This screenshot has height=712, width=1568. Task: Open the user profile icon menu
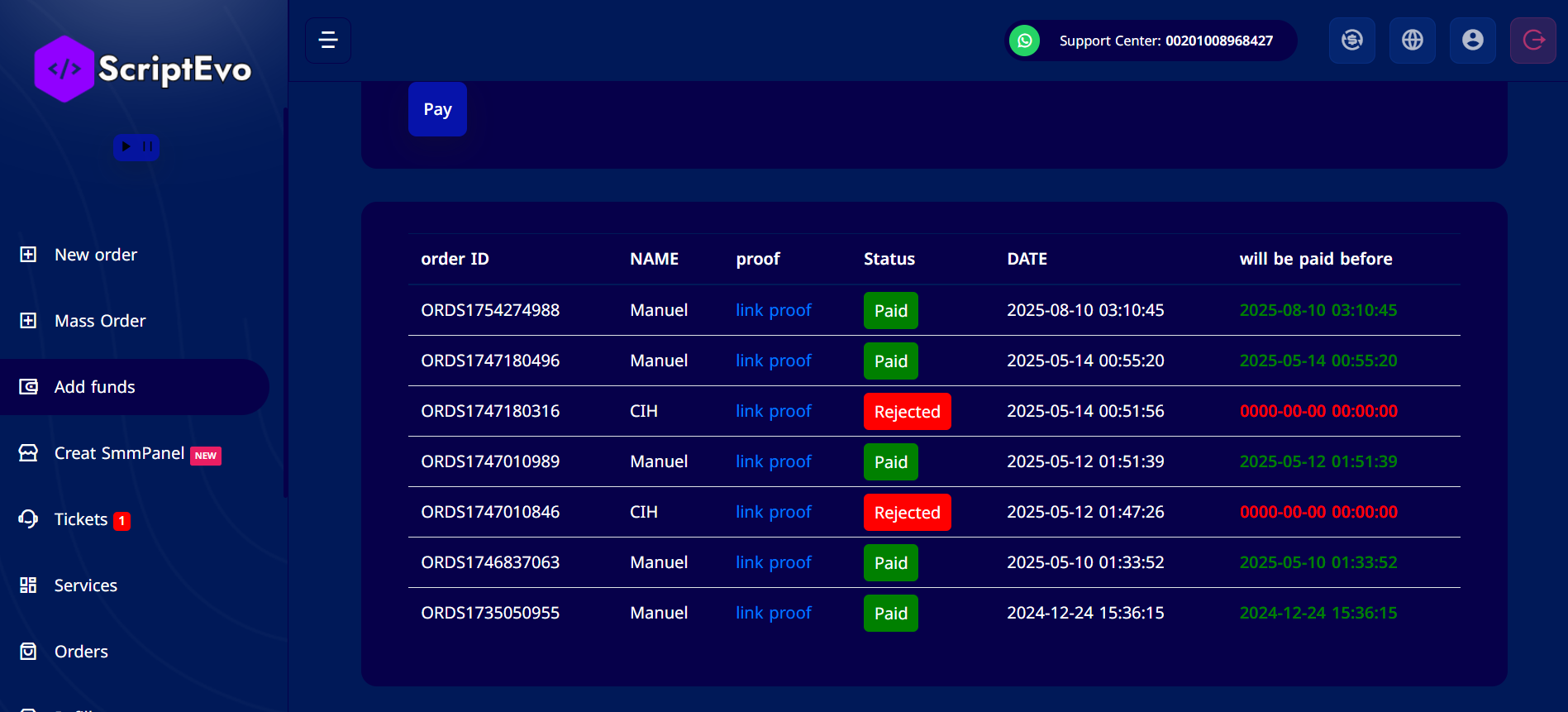[1472, 41]
